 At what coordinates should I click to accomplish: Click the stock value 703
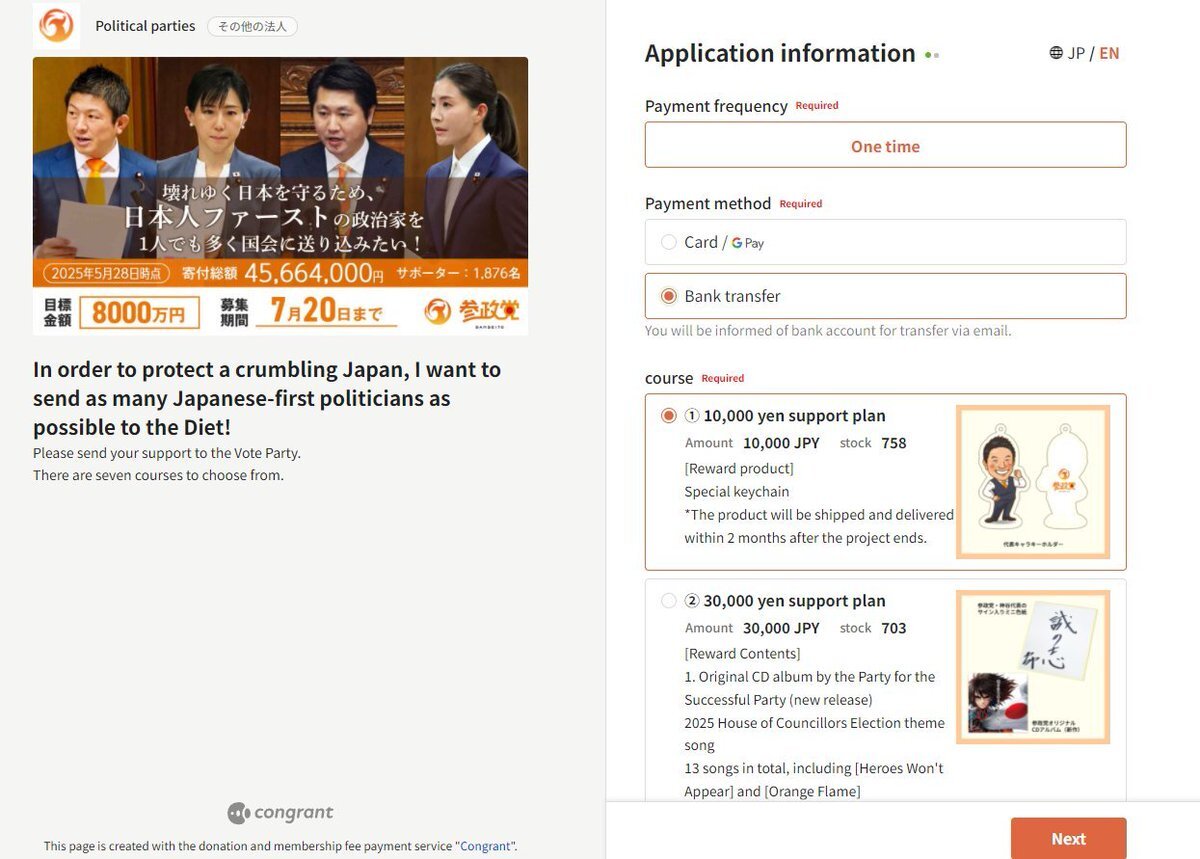[x=894, y=628]
